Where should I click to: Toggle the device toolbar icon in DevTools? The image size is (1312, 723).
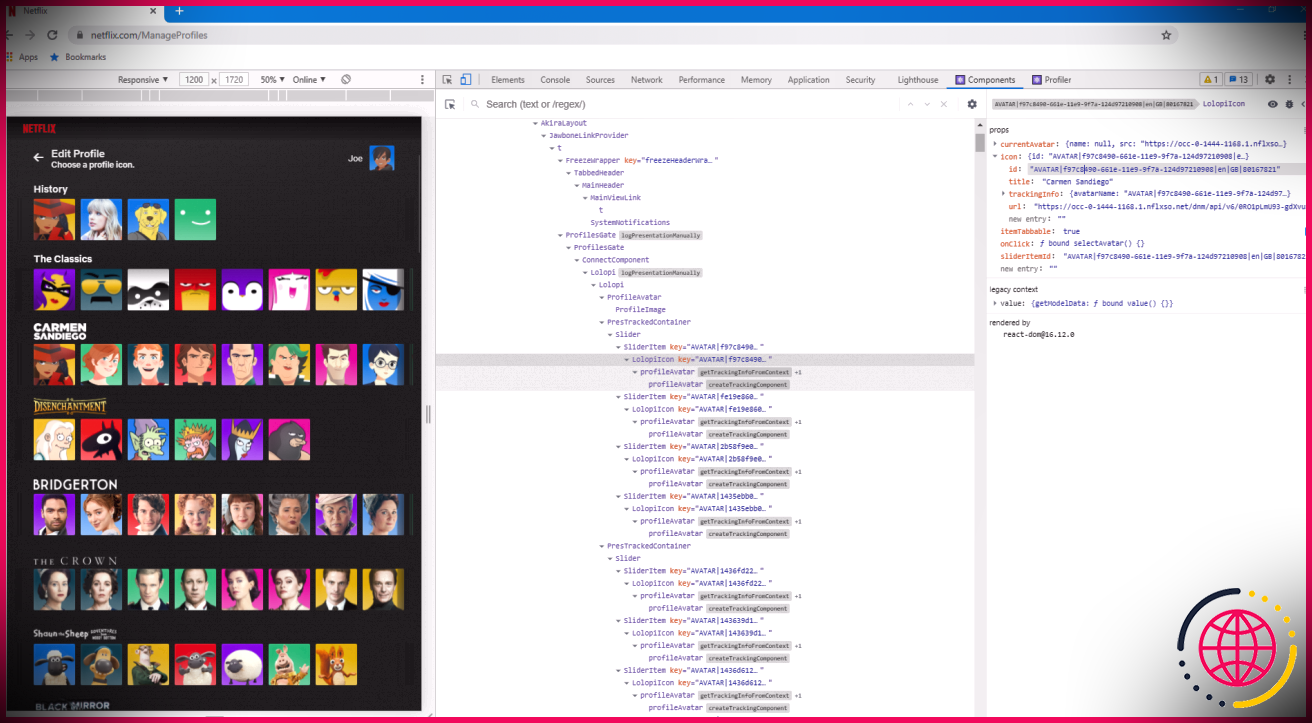465,80
